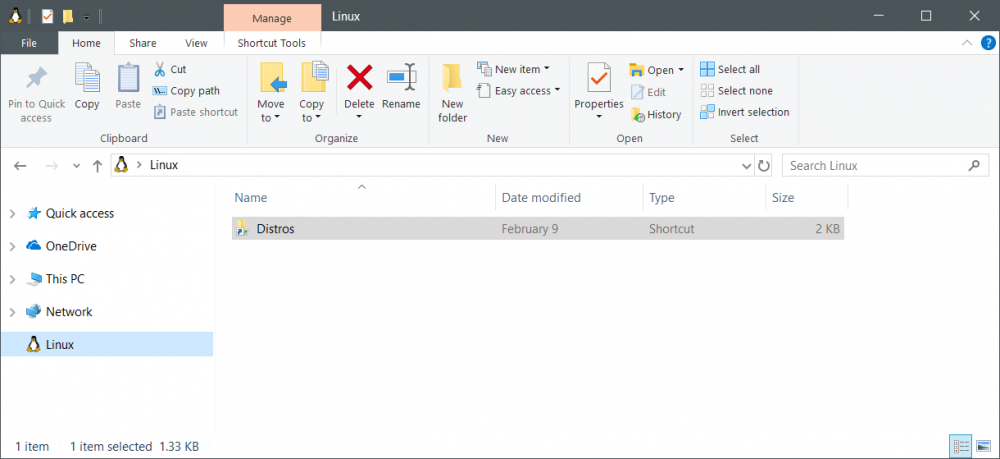Expand the Open dropdown arrow
This screenshot has width=1000, height=459.
pyautogui.click(x=681, y=69)
